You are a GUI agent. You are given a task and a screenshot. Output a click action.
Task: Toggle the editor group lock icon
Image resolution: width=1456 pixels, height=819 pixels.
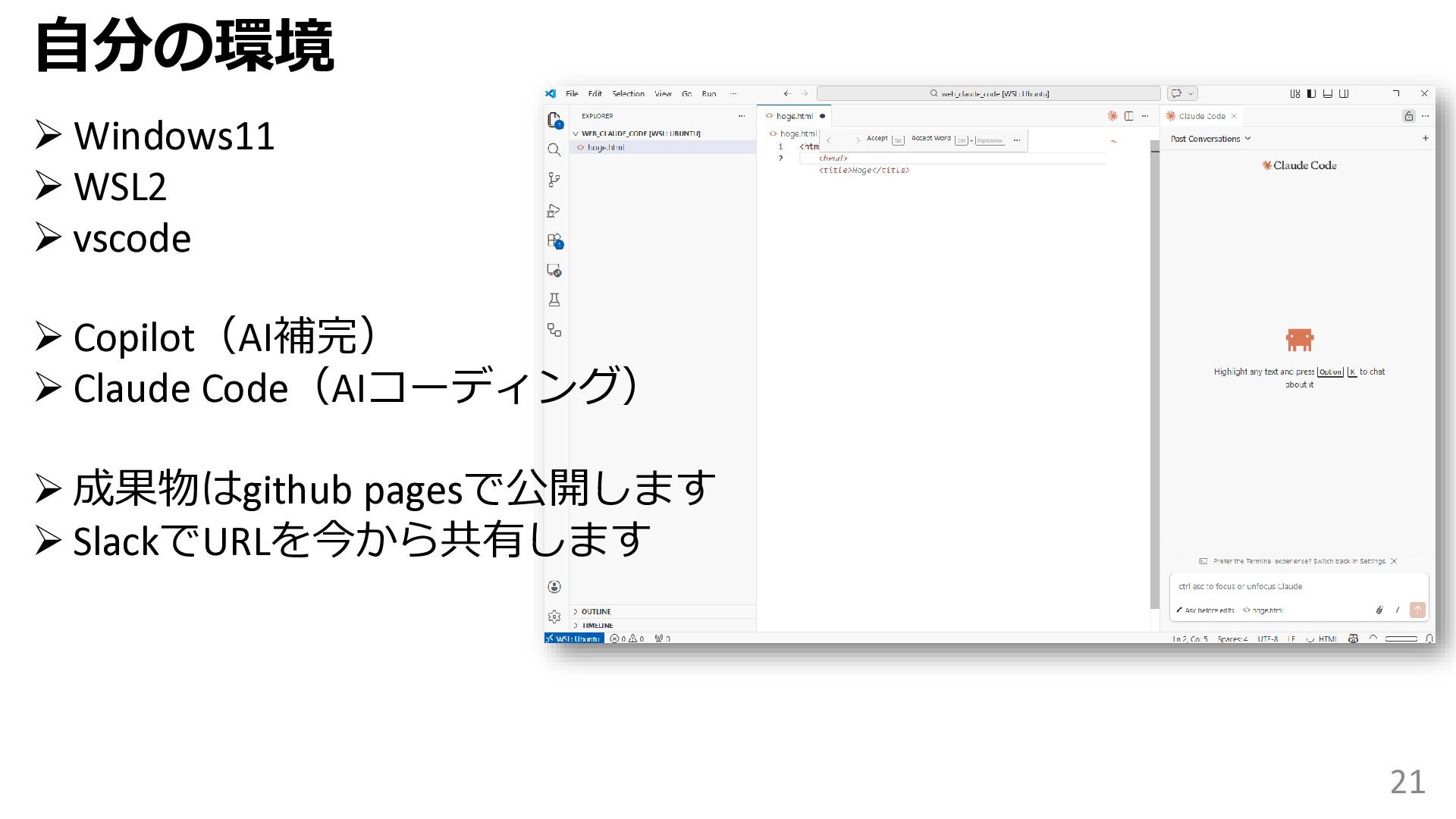(1408, 116)
